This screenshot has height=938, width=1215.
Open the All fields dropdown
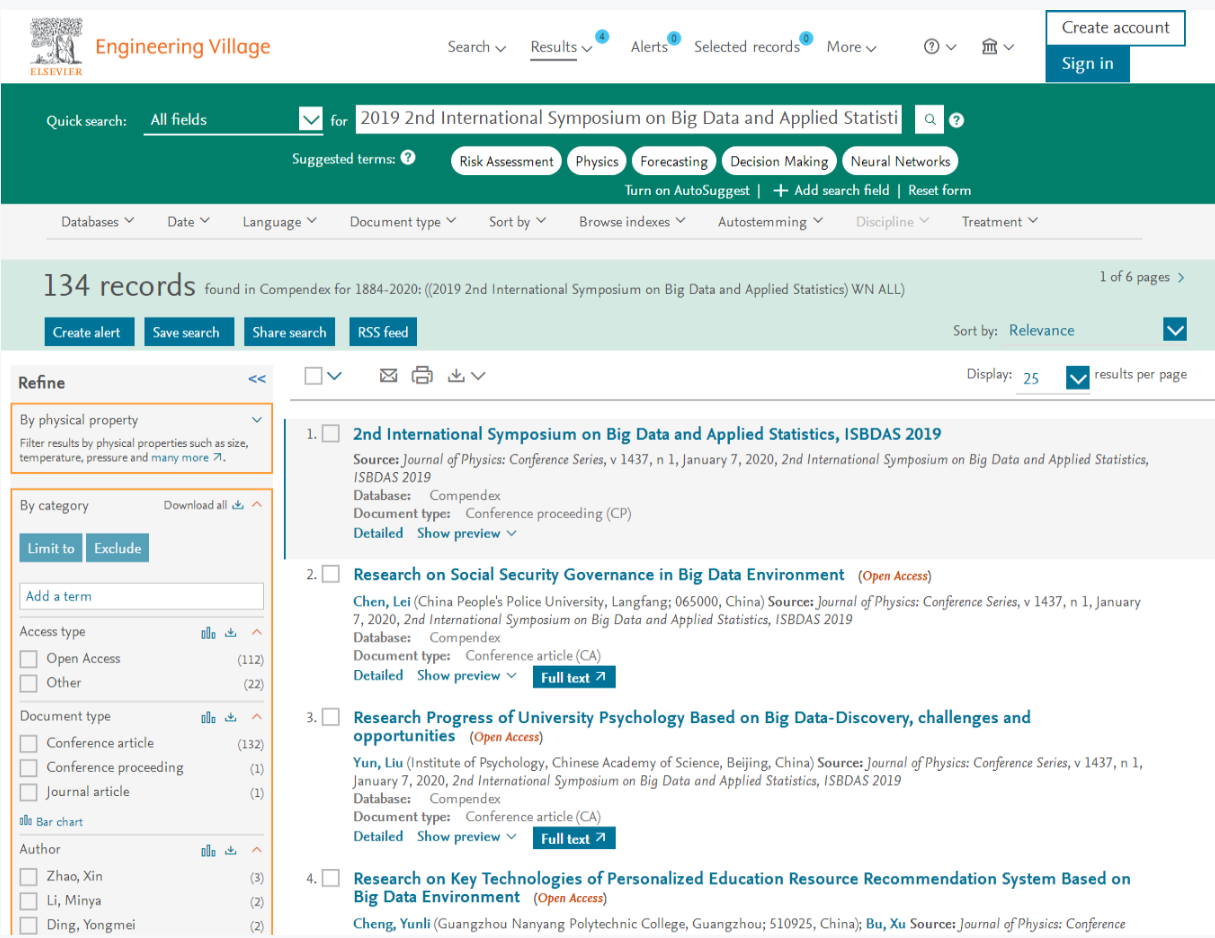pyautogui.click(x=233, y=120)
